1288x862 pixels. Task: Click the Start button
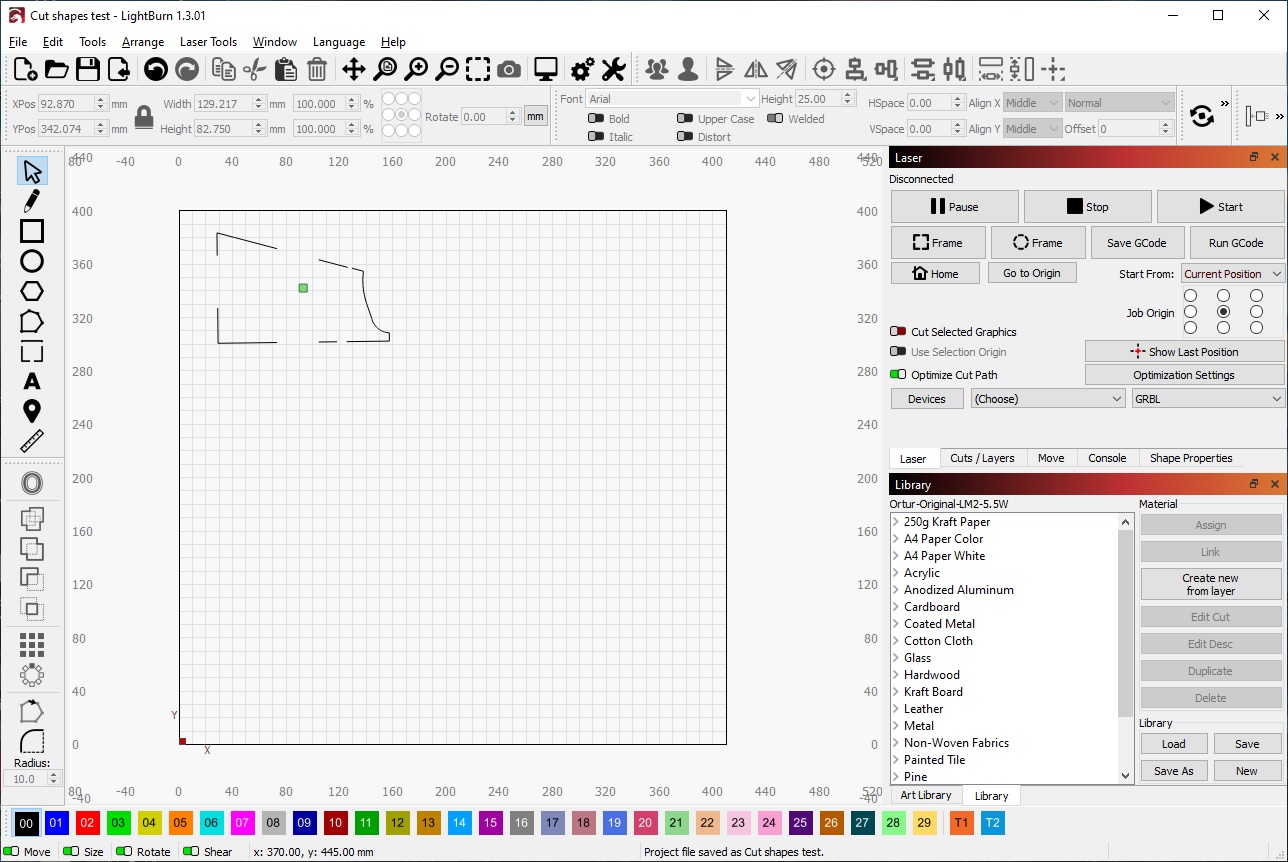(x=1221, y=207)
